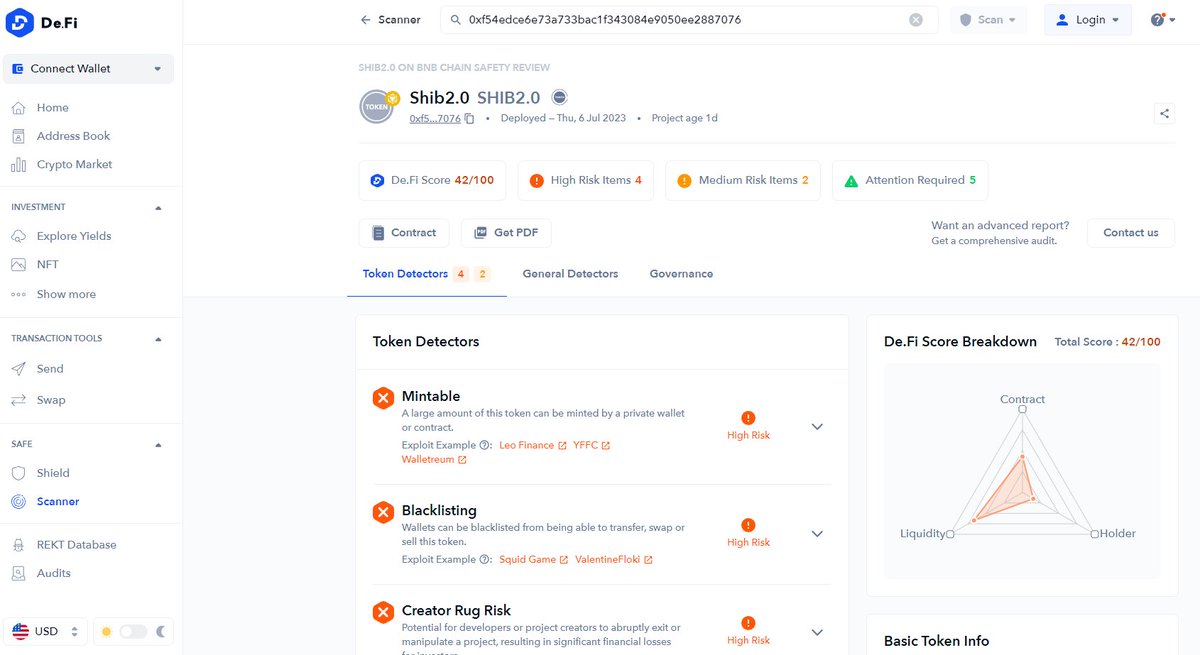
Task: Click High Risk Items 4 badge
Action: (585, 181)
